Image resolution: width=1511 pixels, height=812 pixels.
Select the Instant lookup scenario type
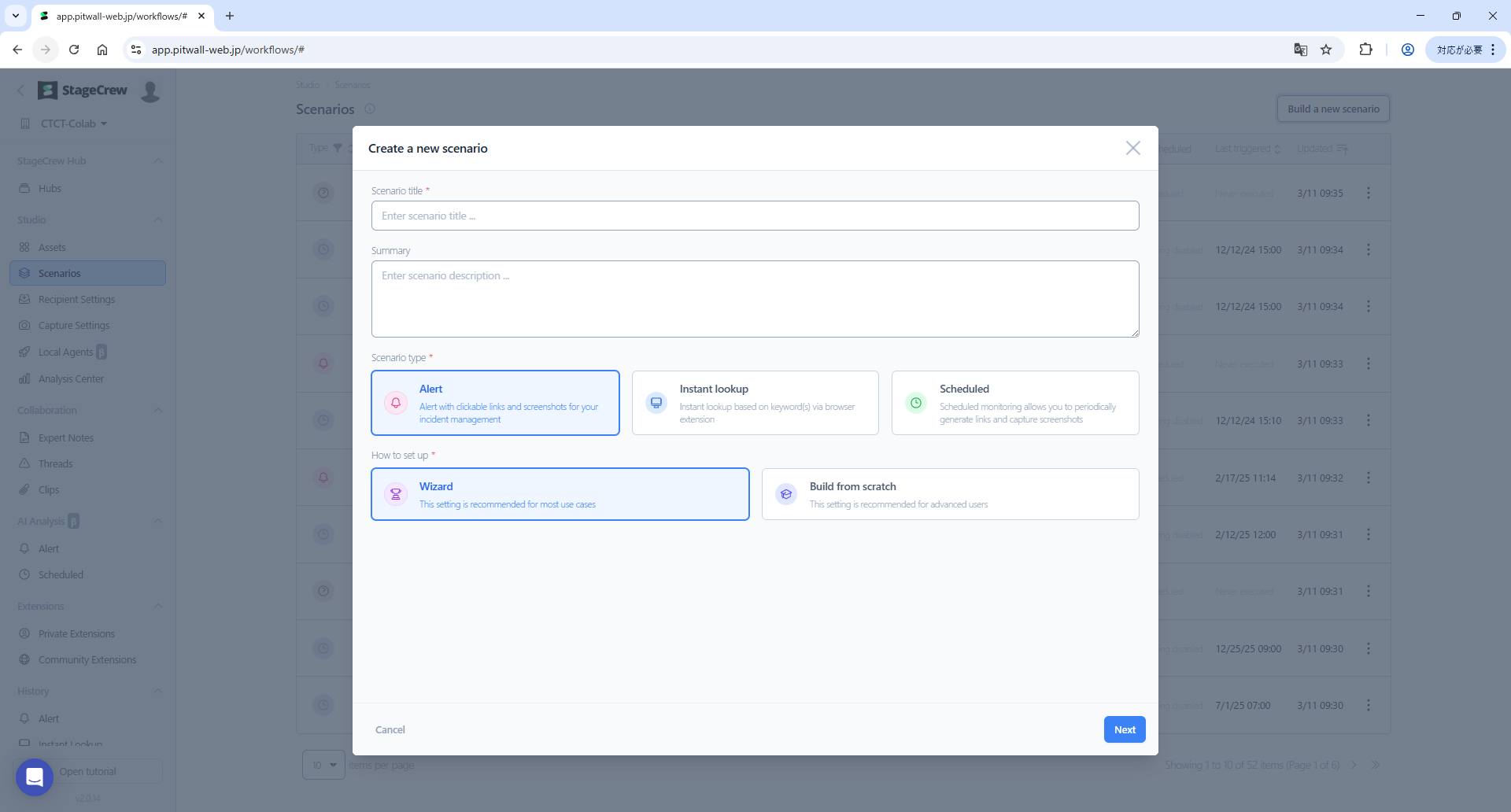[755, 403]
